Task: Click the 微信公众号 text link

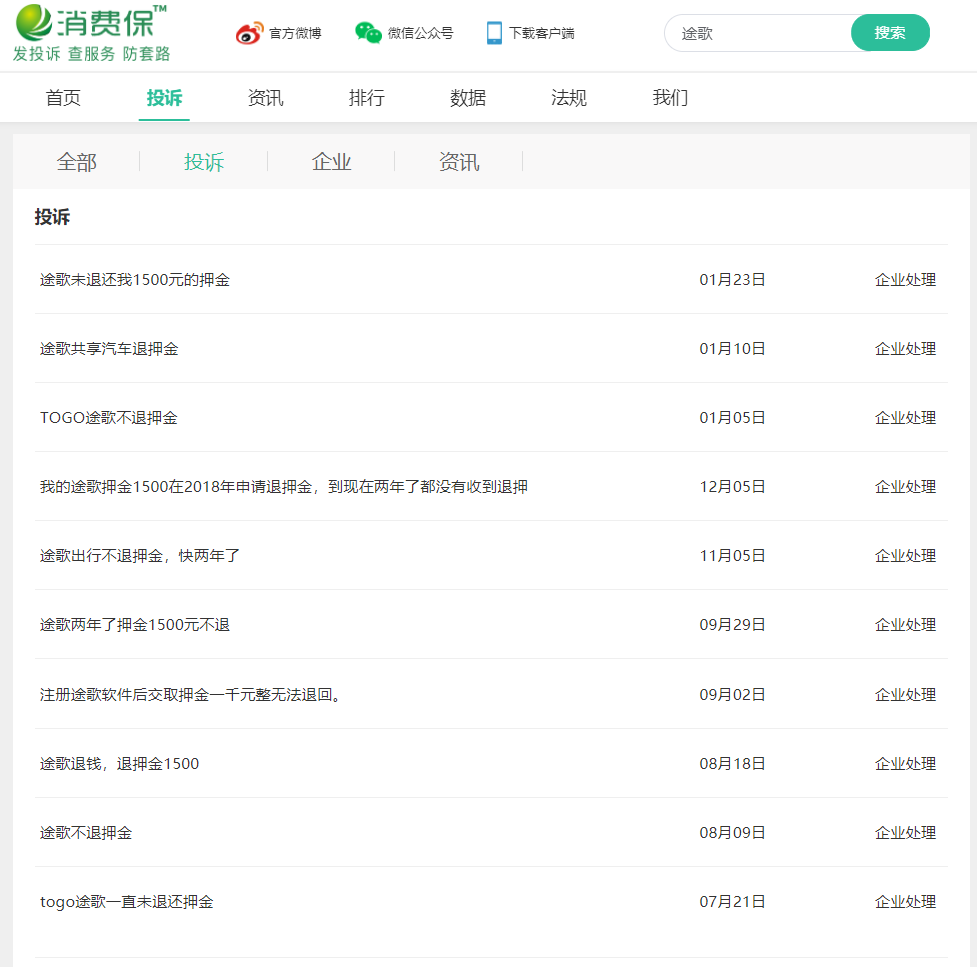Action: (x=421, y=33)
